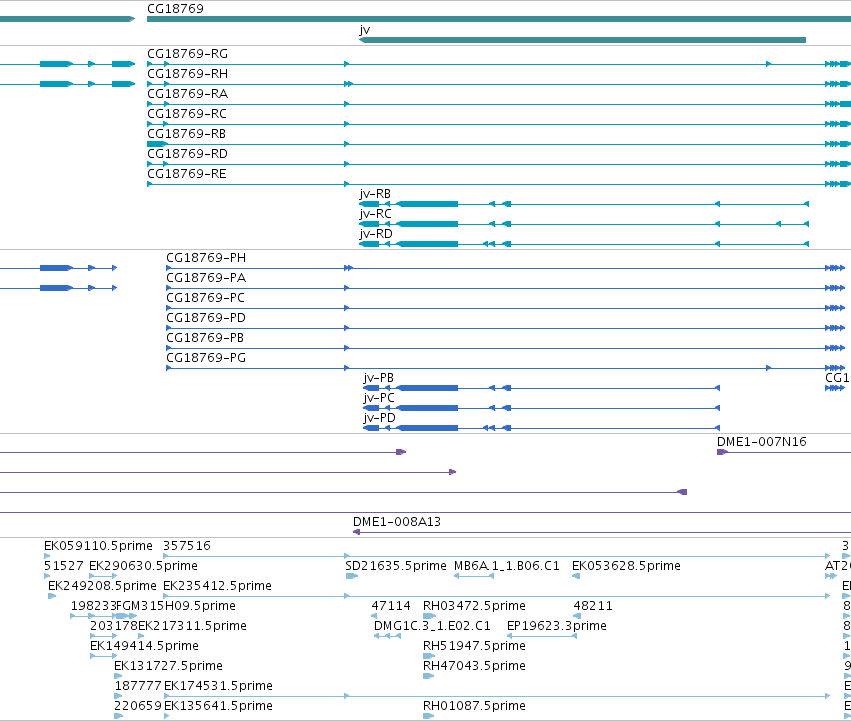Click the large exon of jv-RC transcript

pos(427,224)
